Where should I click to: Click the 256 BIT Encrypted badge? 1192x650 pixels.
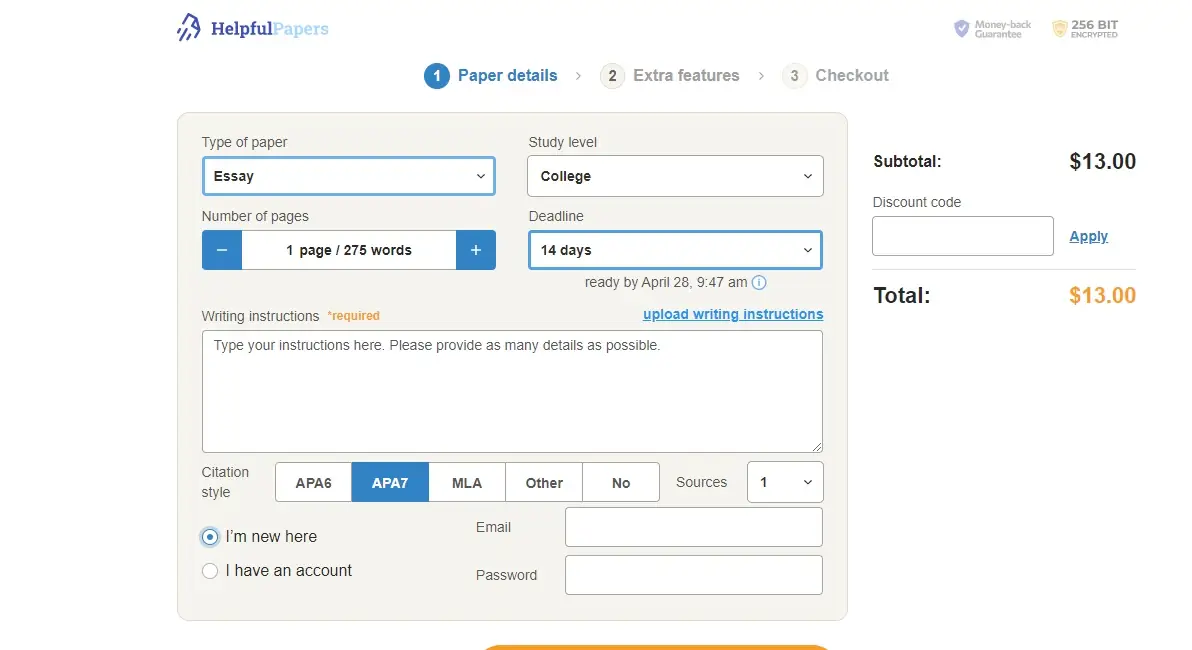pos(1086,29)
